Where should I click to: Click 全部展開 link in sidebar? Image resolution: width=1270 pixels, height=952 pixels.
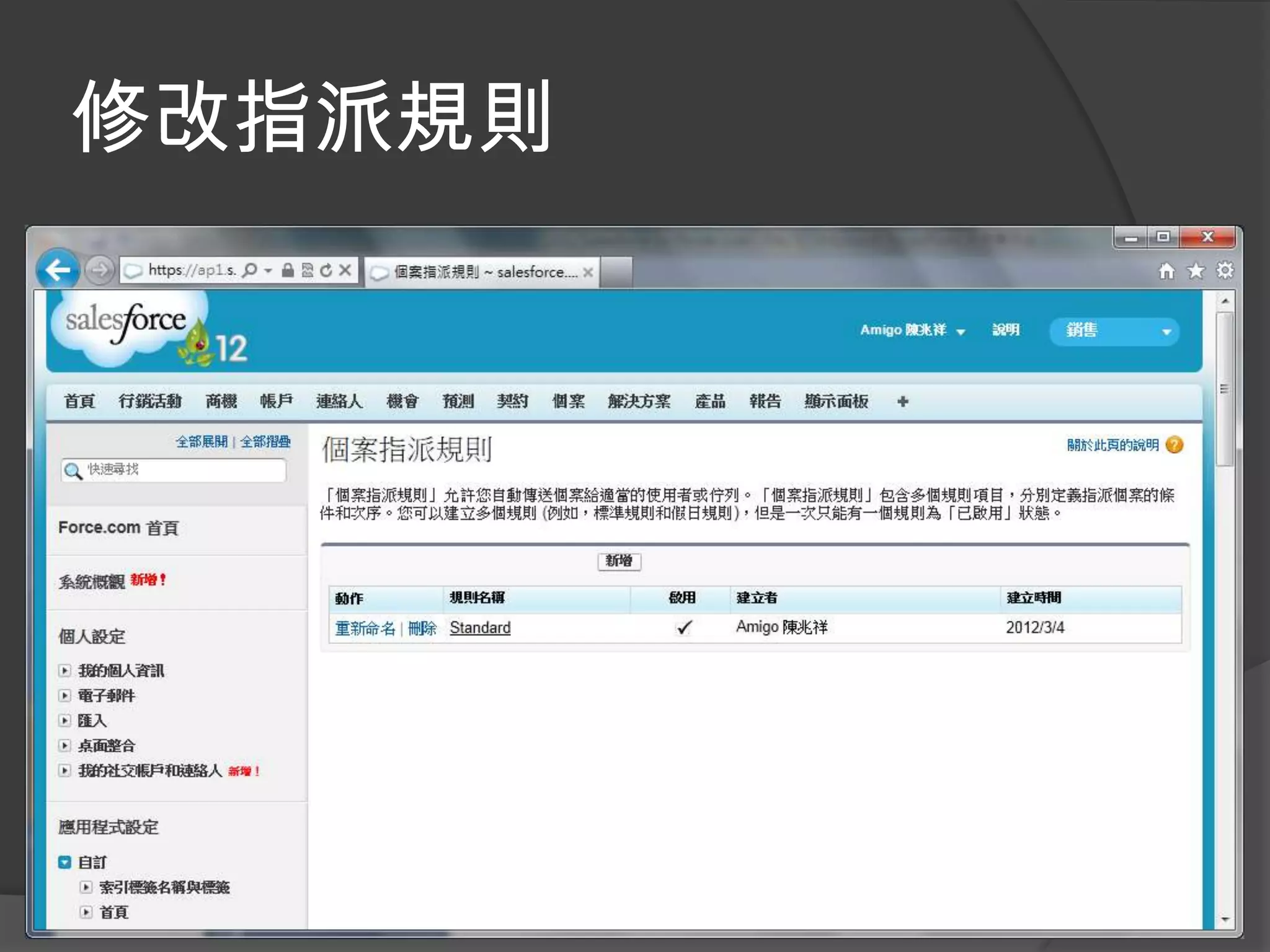[x=202, y=442]
